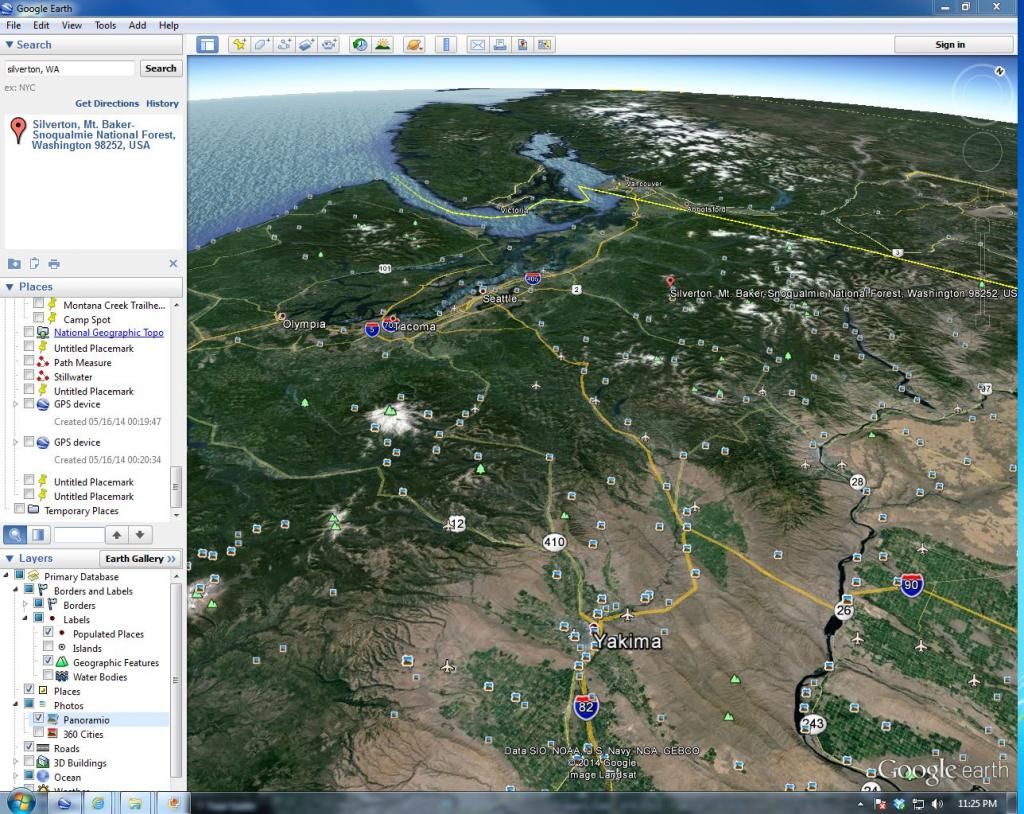Copy search results to clipboard icon
This screenshot has height=814, width=1024.
pos(34,263)
